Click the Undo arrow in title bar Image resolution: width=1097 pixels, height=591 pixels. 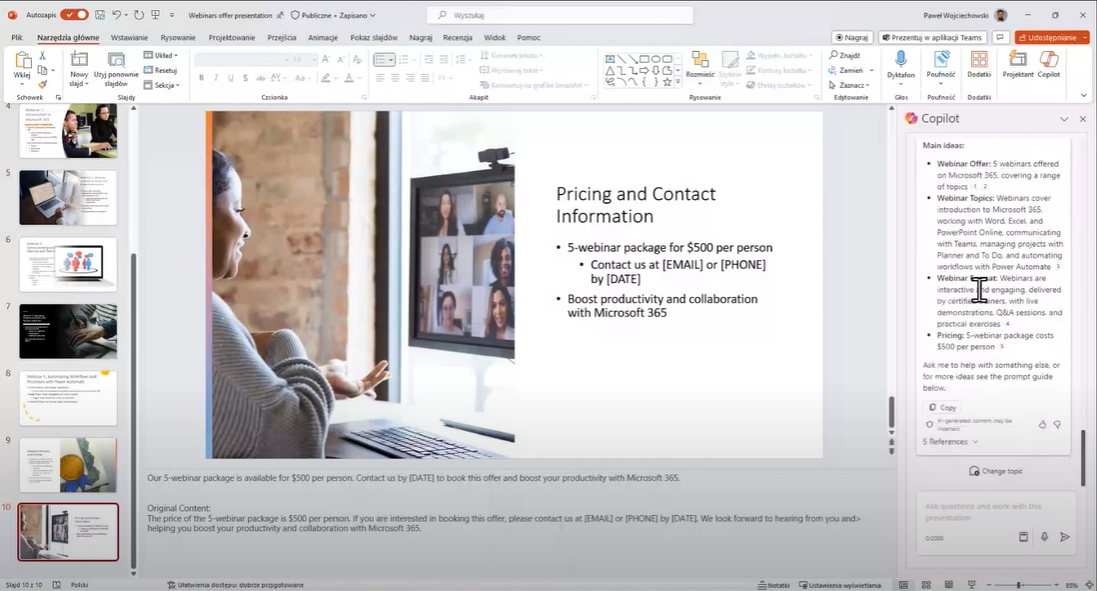[116, 15]
